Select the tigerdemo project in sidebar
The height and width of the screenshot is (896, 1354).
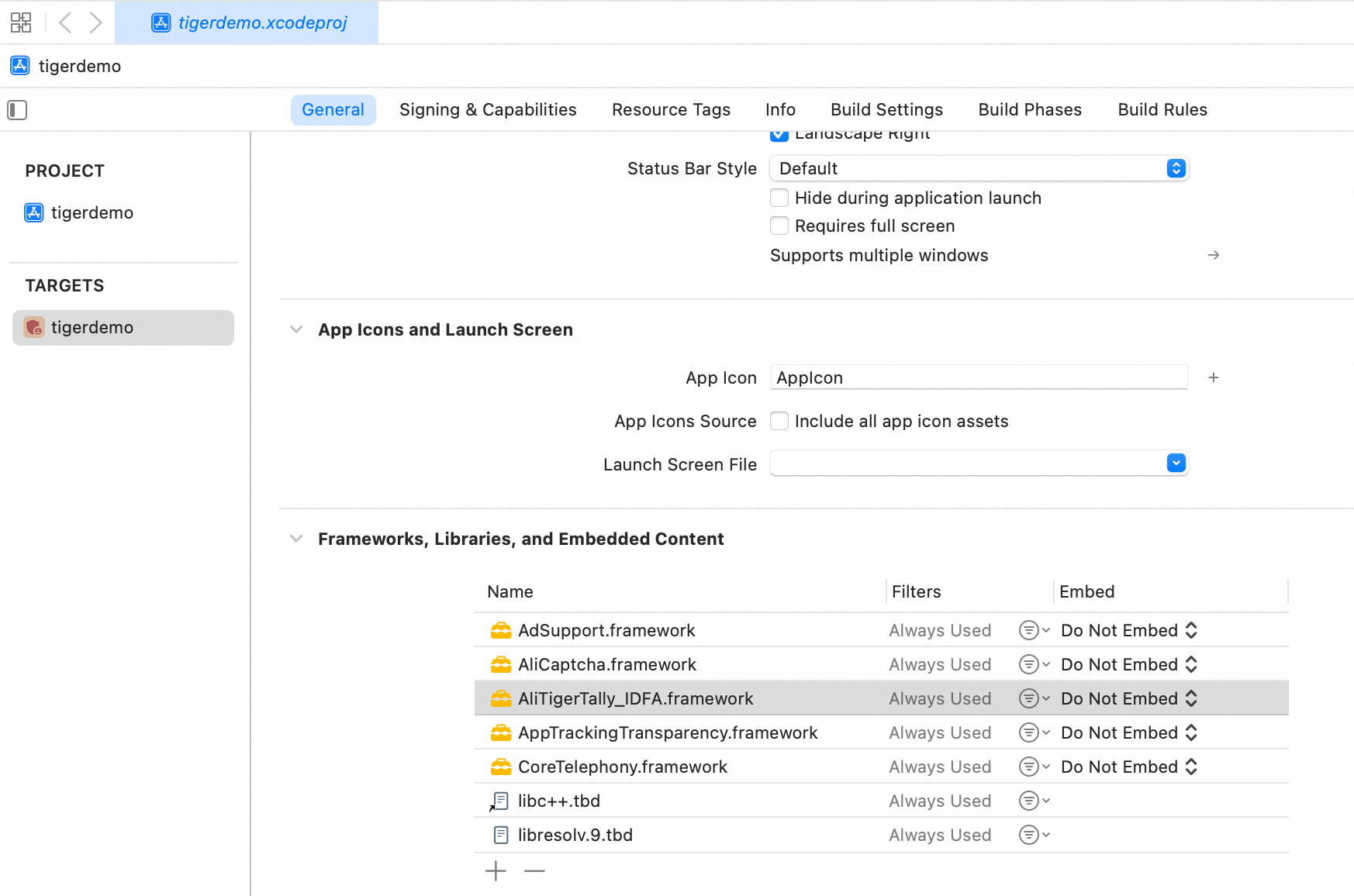tap(92, 212)
